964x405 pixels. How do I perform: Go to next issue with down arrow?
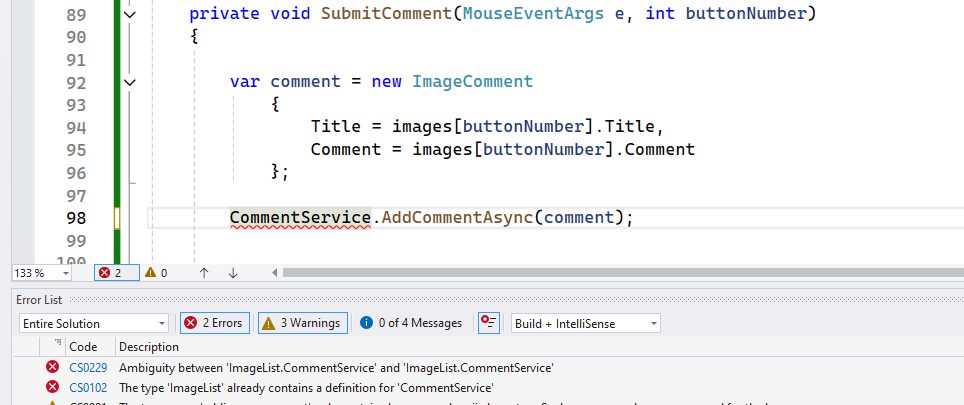click(233, 273)
